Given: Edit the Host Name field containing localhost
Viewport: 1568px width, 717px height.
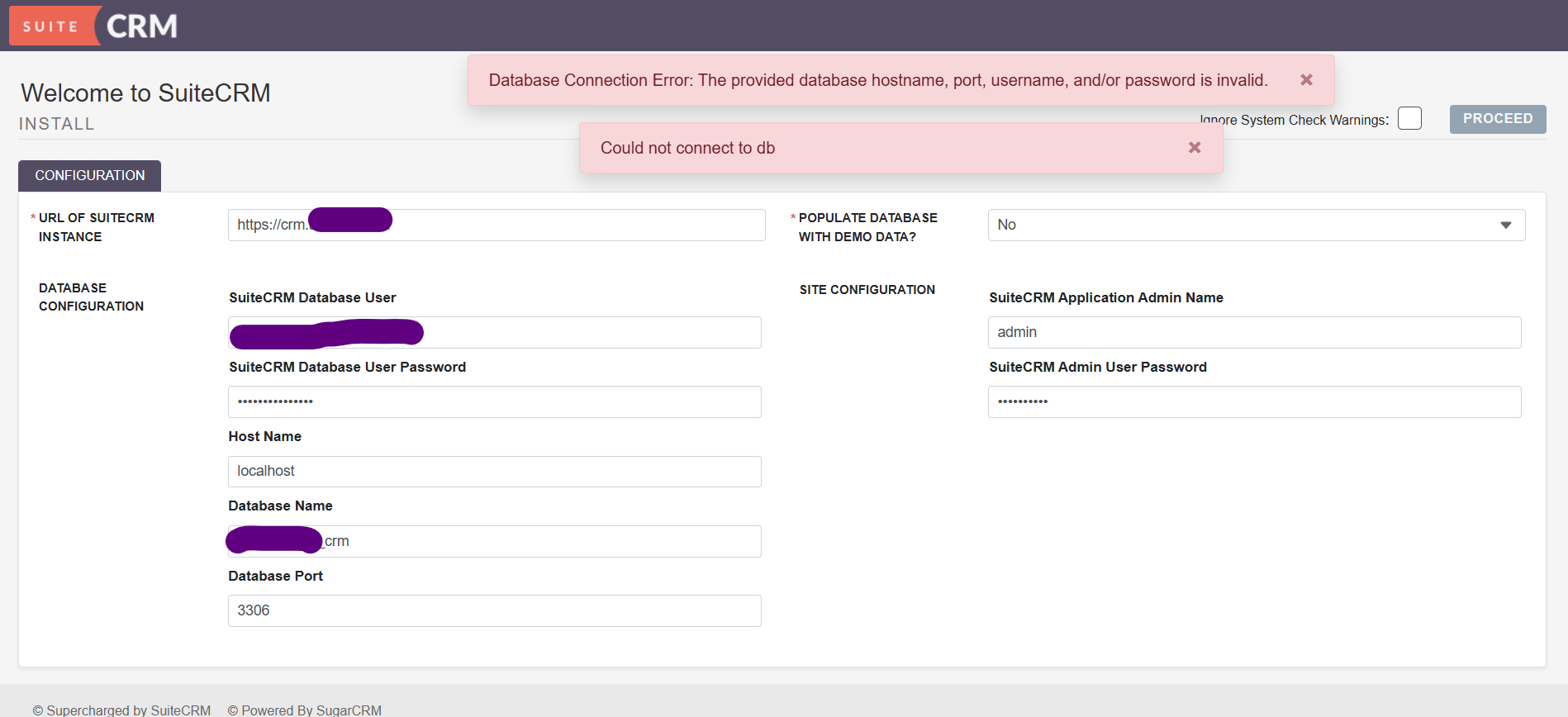Looking at the screenshot, I should 495,472.
